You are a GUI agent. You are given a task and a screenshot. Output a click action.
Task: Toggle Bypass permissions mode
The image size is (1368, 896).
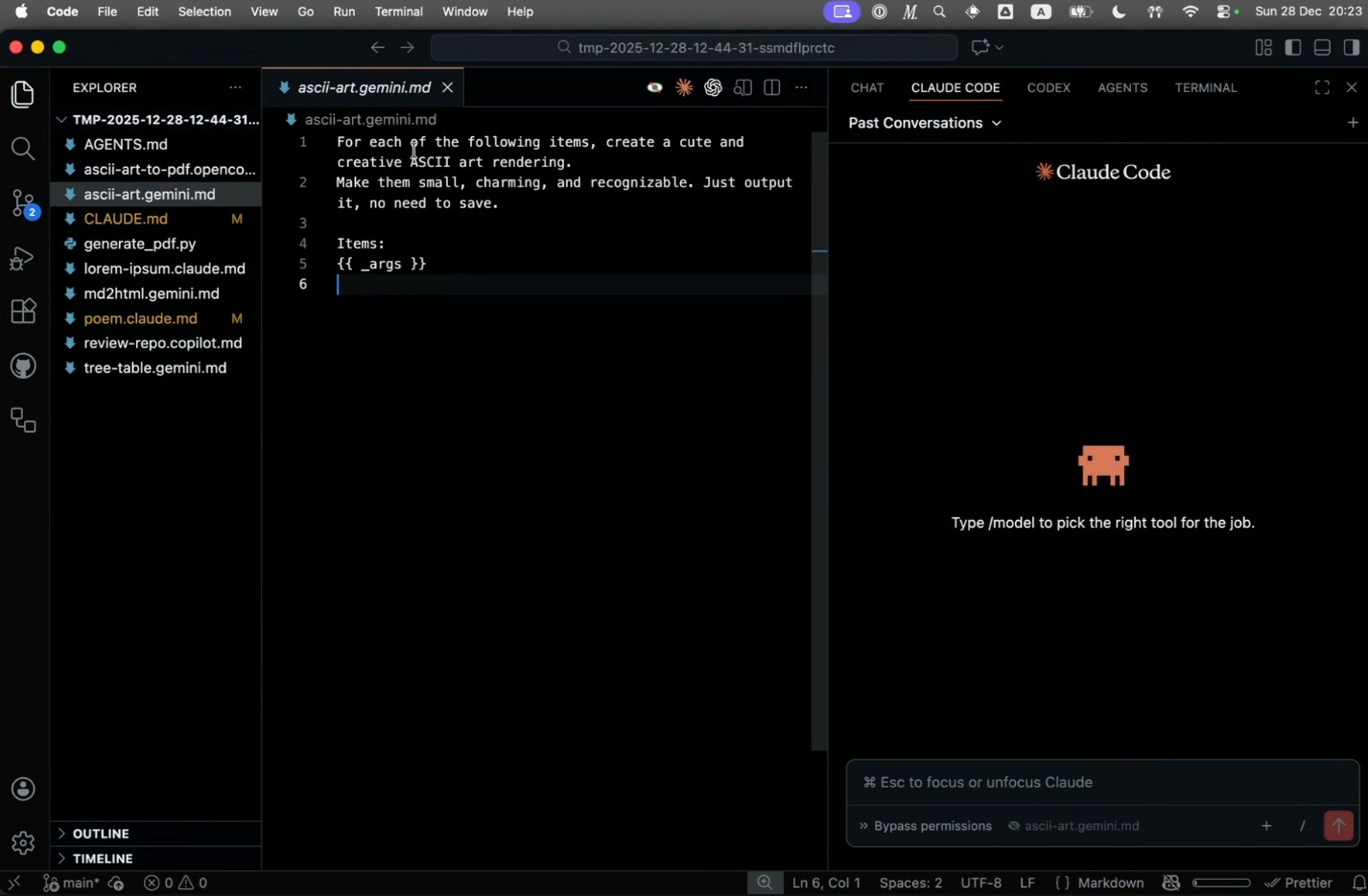[925, 826]
